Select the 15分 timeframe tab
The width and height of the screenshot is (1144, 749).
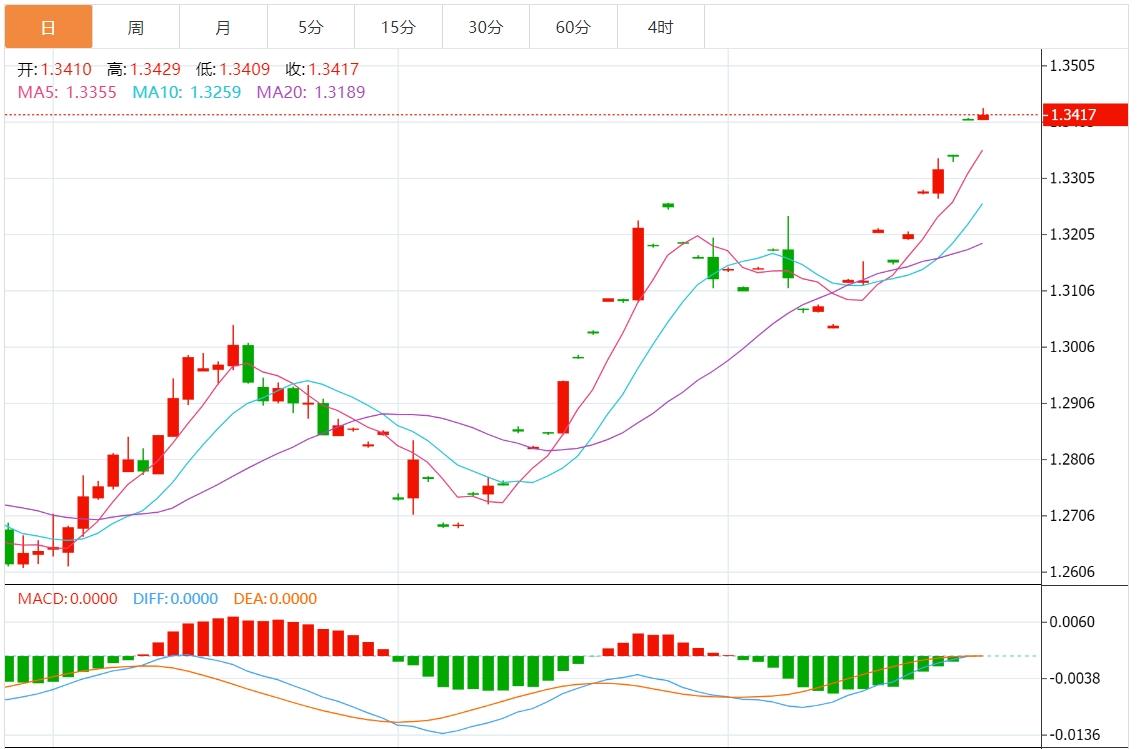pos(398,27)
